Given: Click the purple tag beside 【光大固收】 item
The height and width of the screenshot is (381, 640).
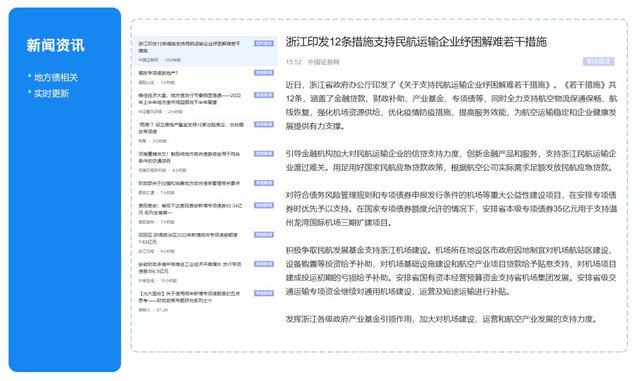Looking at the screenshot, I should [264, 293].
